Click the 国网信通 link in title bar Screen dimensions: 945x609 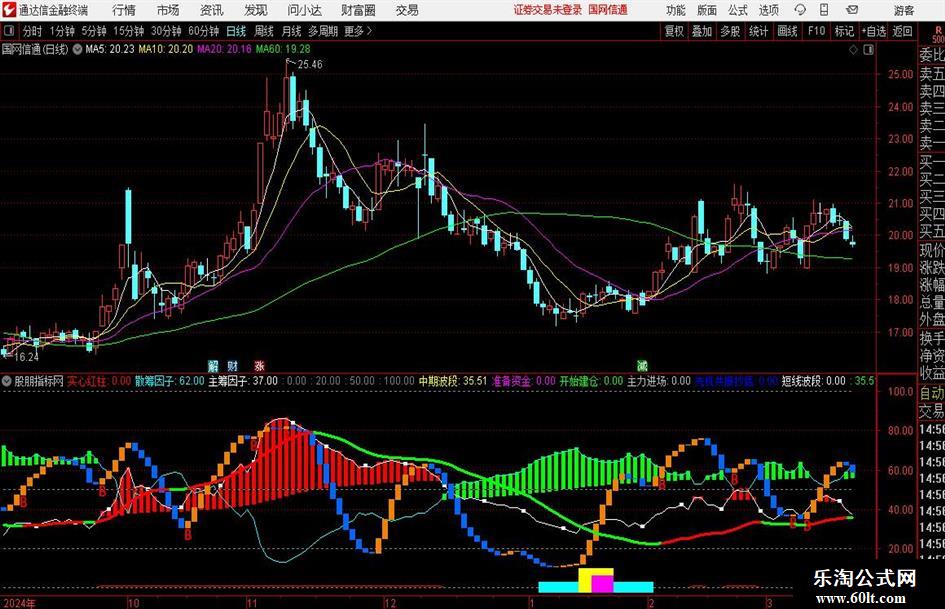[608, 10]
